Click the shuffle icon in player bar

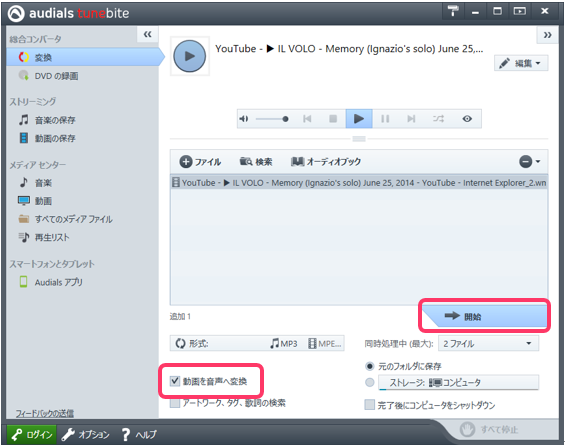click(438, 119)
